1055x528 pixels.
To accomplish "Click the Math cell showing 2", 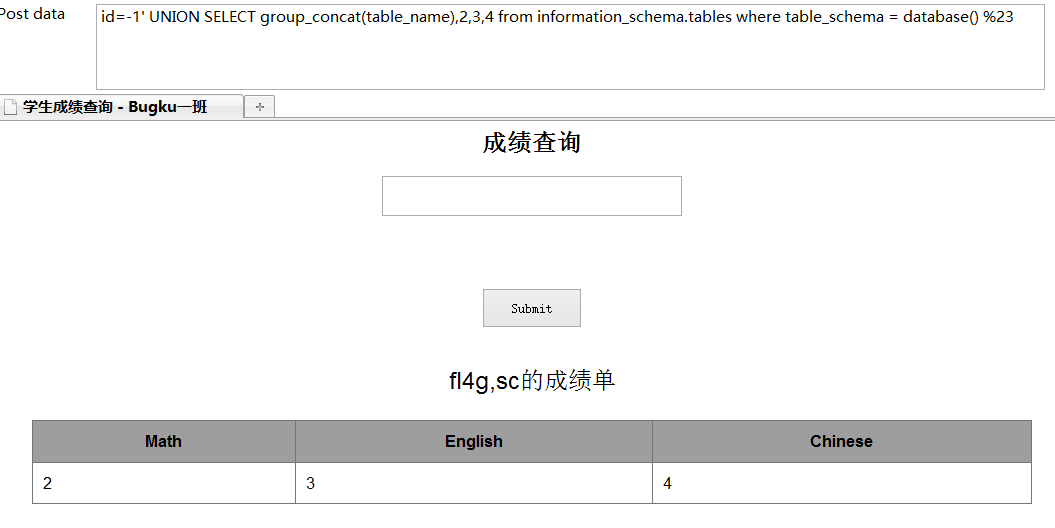I will tap(163, 483).
